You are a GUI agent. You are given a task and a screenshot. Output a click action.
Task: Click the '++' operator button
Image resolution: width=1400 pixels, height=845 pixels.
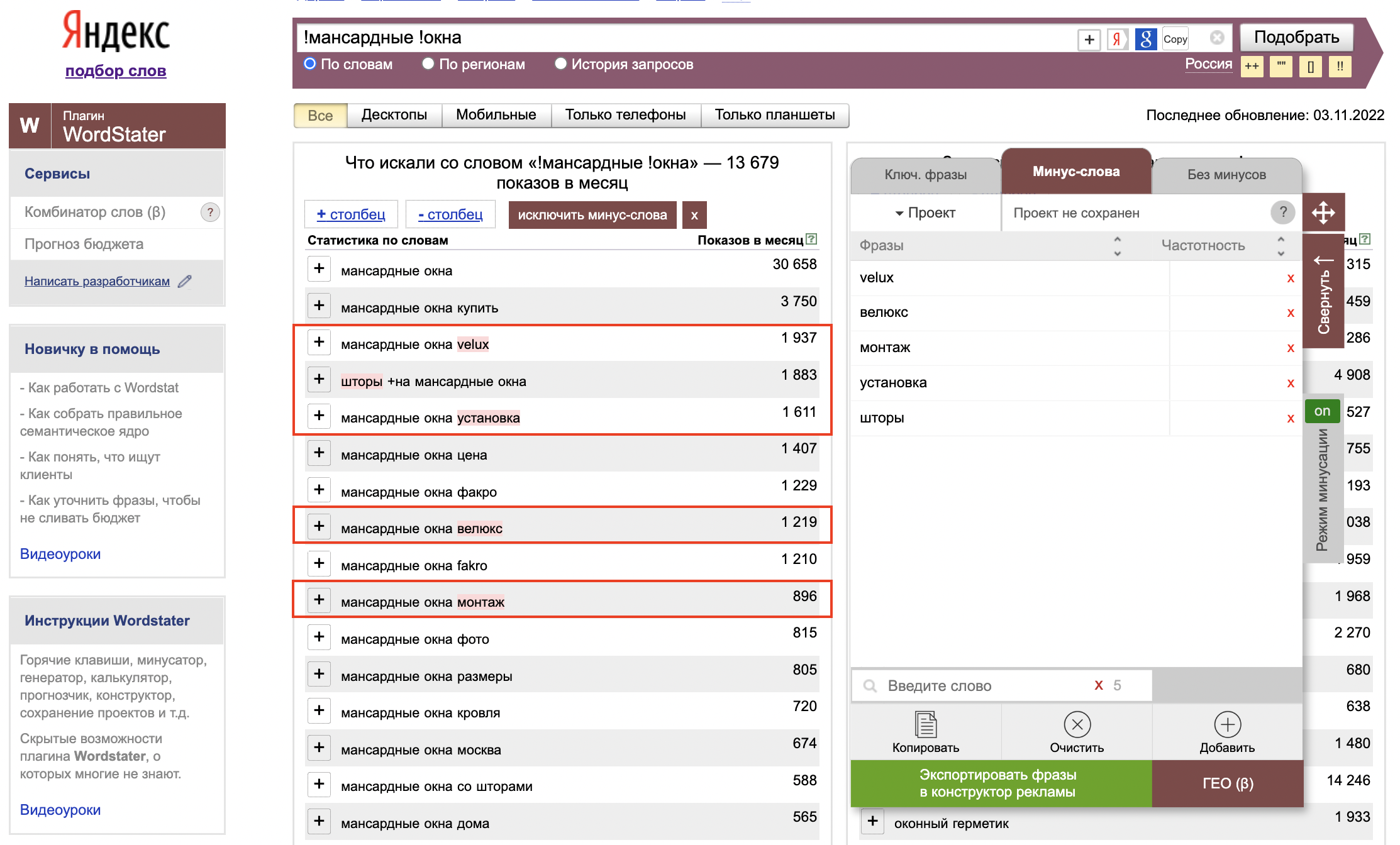[x=1252, y=66]
